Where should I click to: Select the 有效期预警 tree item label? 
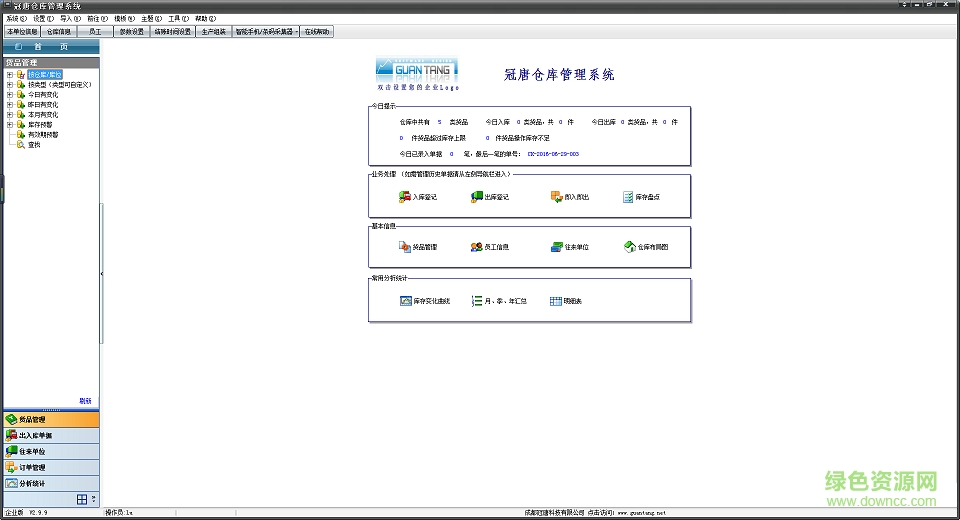(43, 135)
